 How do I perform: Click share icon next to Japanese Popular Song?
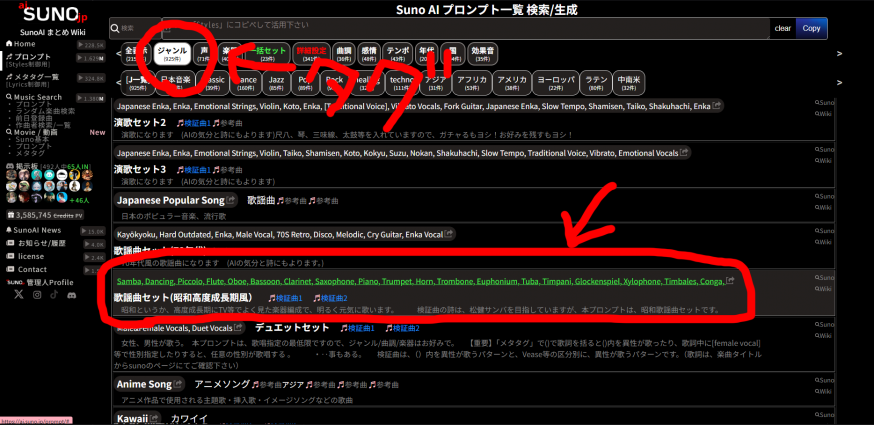[x=230, y=200]
